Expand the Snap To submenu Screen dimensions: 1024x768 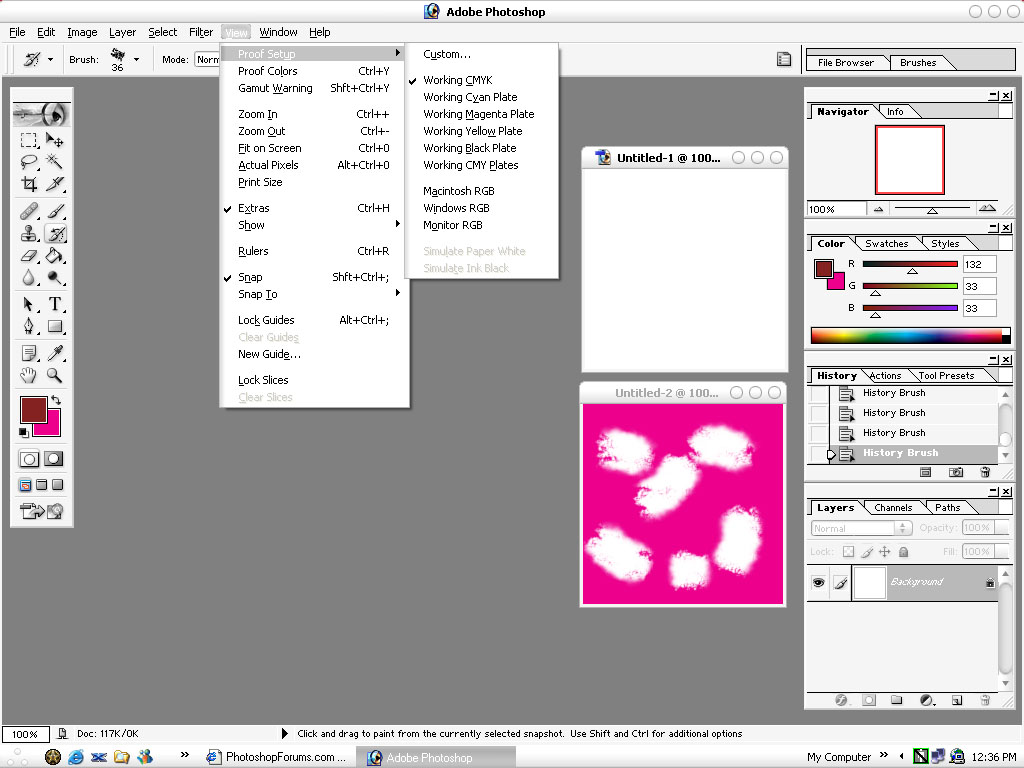[x=257, y=294]
